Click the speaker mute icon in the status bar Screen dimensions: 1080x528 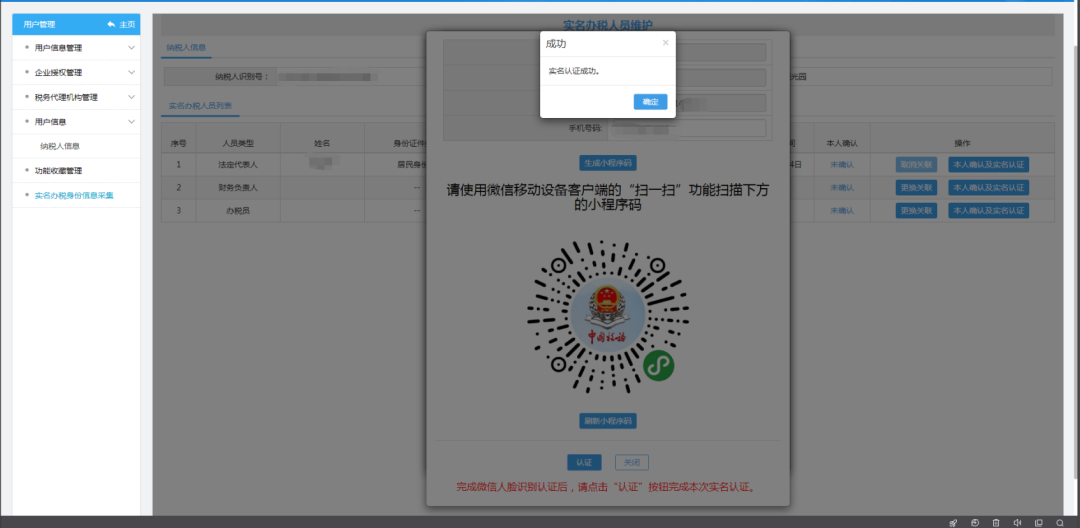coord(1017,522)
